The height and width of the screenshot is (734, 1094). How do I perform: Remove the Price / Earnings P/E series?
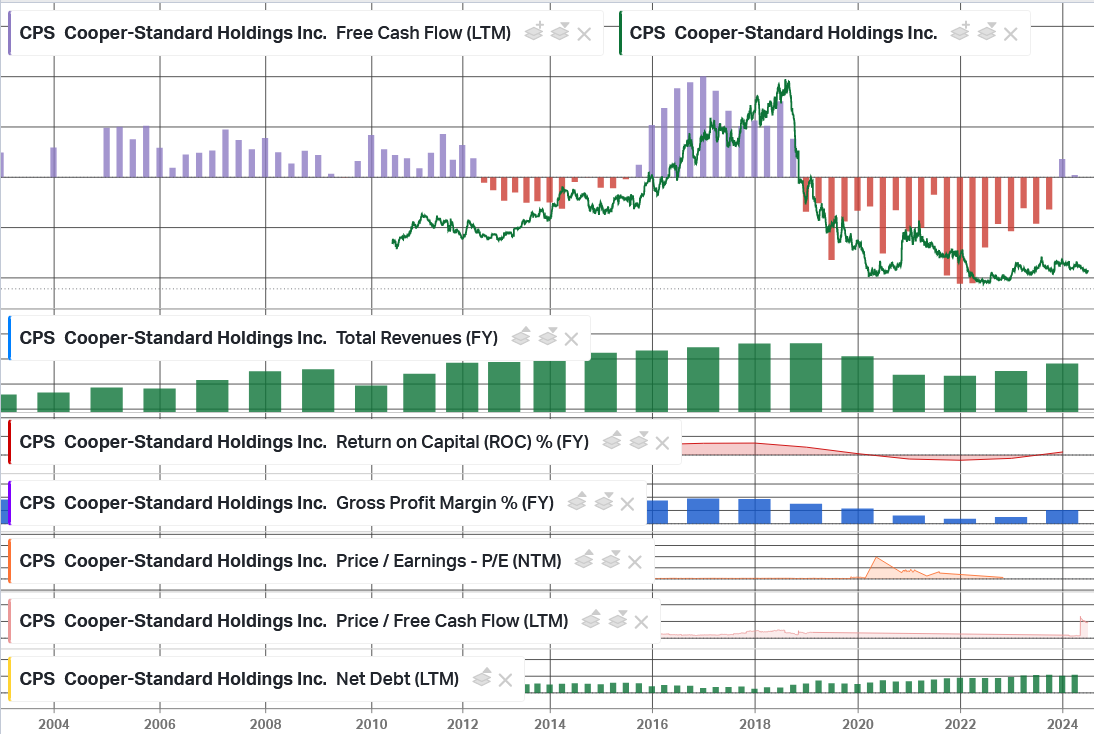pos(635,562)
